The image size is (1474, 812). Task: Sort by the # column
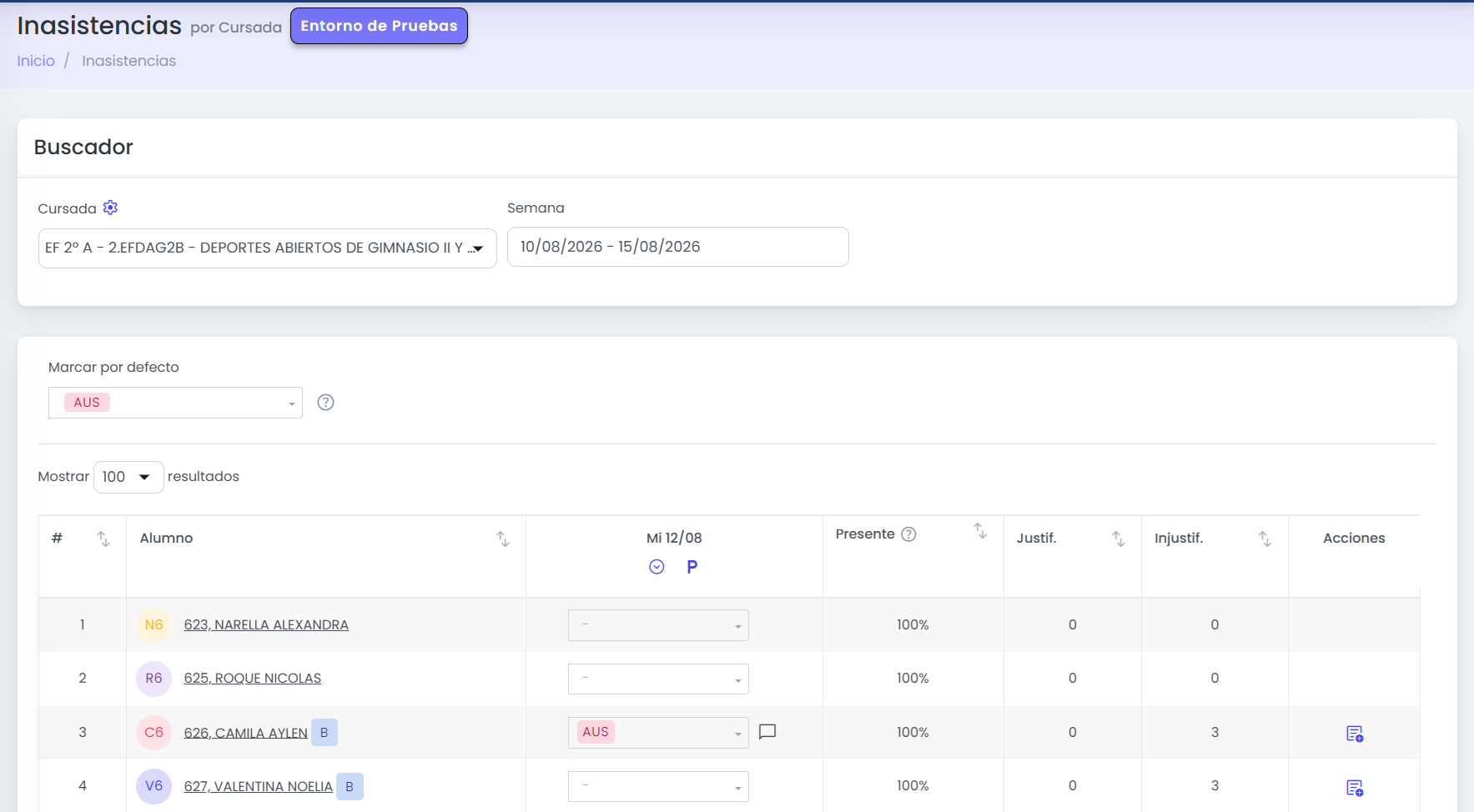click(103, 539)
